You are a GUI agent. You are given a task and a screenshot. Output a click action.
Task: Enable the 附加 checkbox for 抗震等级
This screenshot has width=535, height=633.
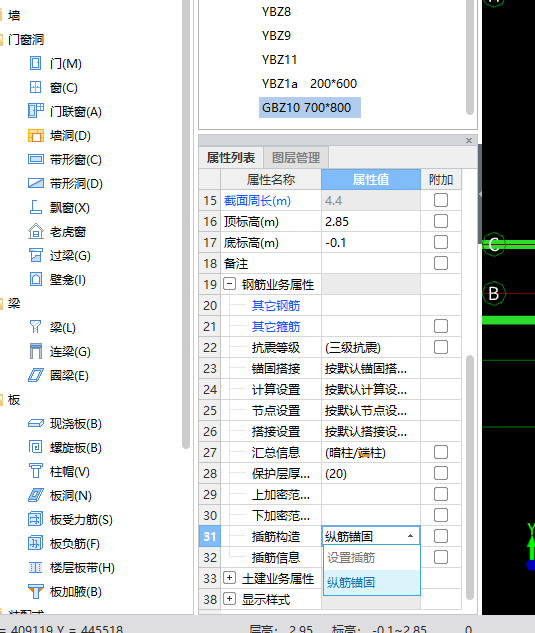[x=441, y=347]
